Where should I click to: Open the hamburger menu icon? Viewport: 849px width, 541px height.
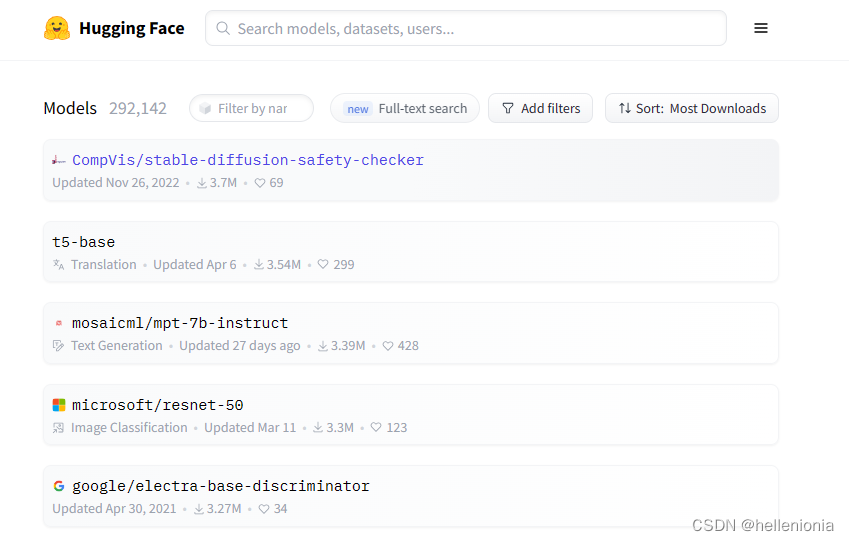pos(761,28)
